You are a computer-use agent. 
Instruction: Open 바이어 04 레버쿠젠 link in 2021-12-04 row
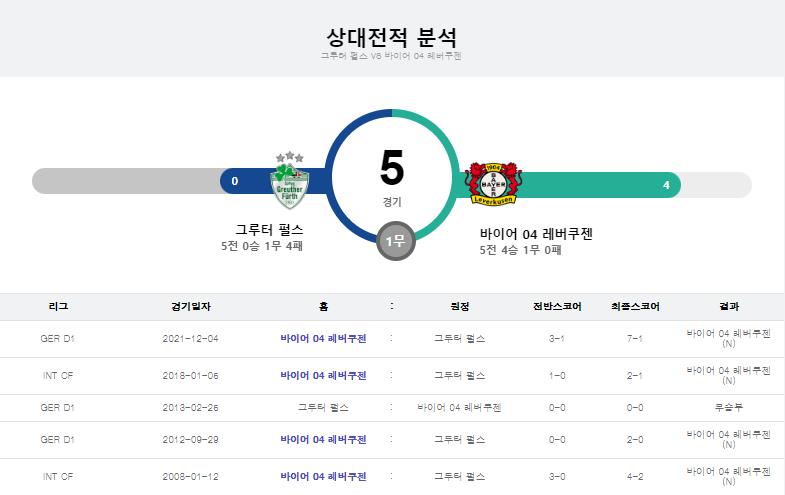(x=323, y=339)
